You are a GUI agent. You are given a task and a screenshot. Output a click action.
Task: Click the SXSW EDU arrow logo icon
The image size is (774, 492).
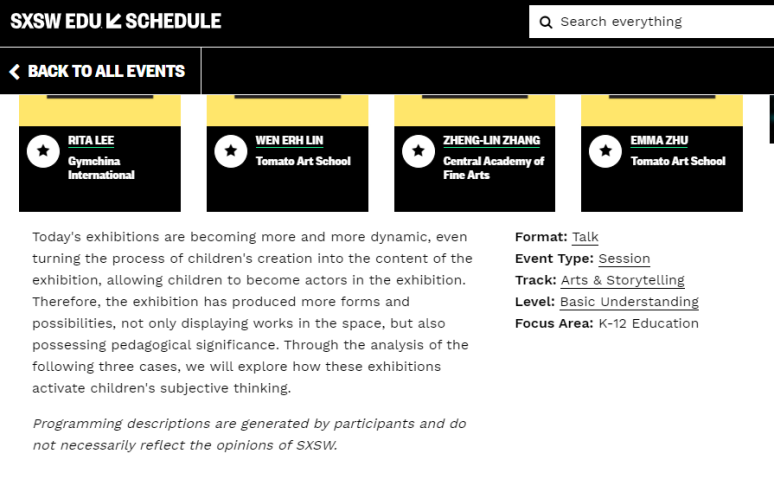(114, 21)
